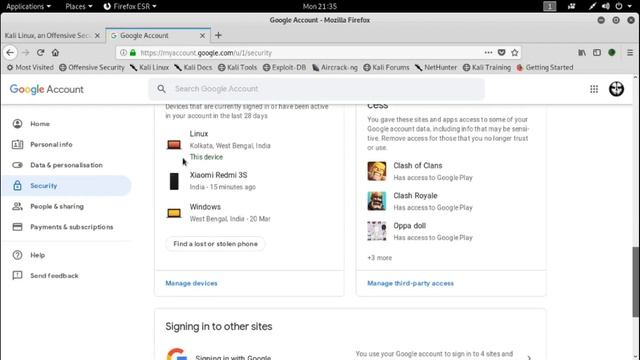Open Data & personalisation section
This screenshot has width=640, height=360.
pyautogui.click(x=66, y=165)
